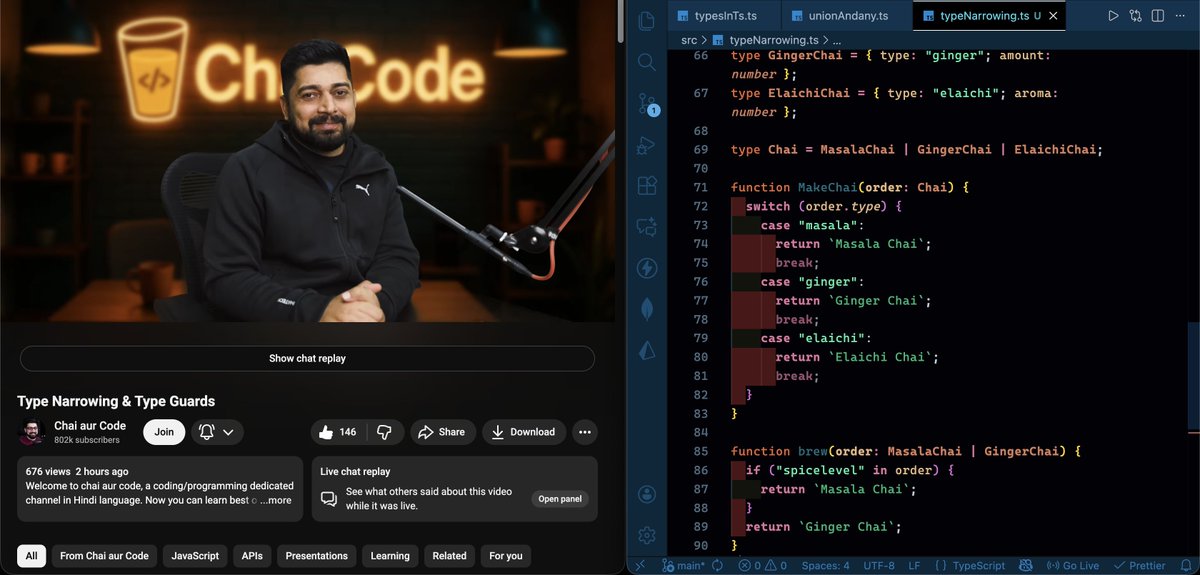This screenshot has width=1200, height=575.
Task: Open editor More Actions ellipsis menu
Action: pos(1182,16)
